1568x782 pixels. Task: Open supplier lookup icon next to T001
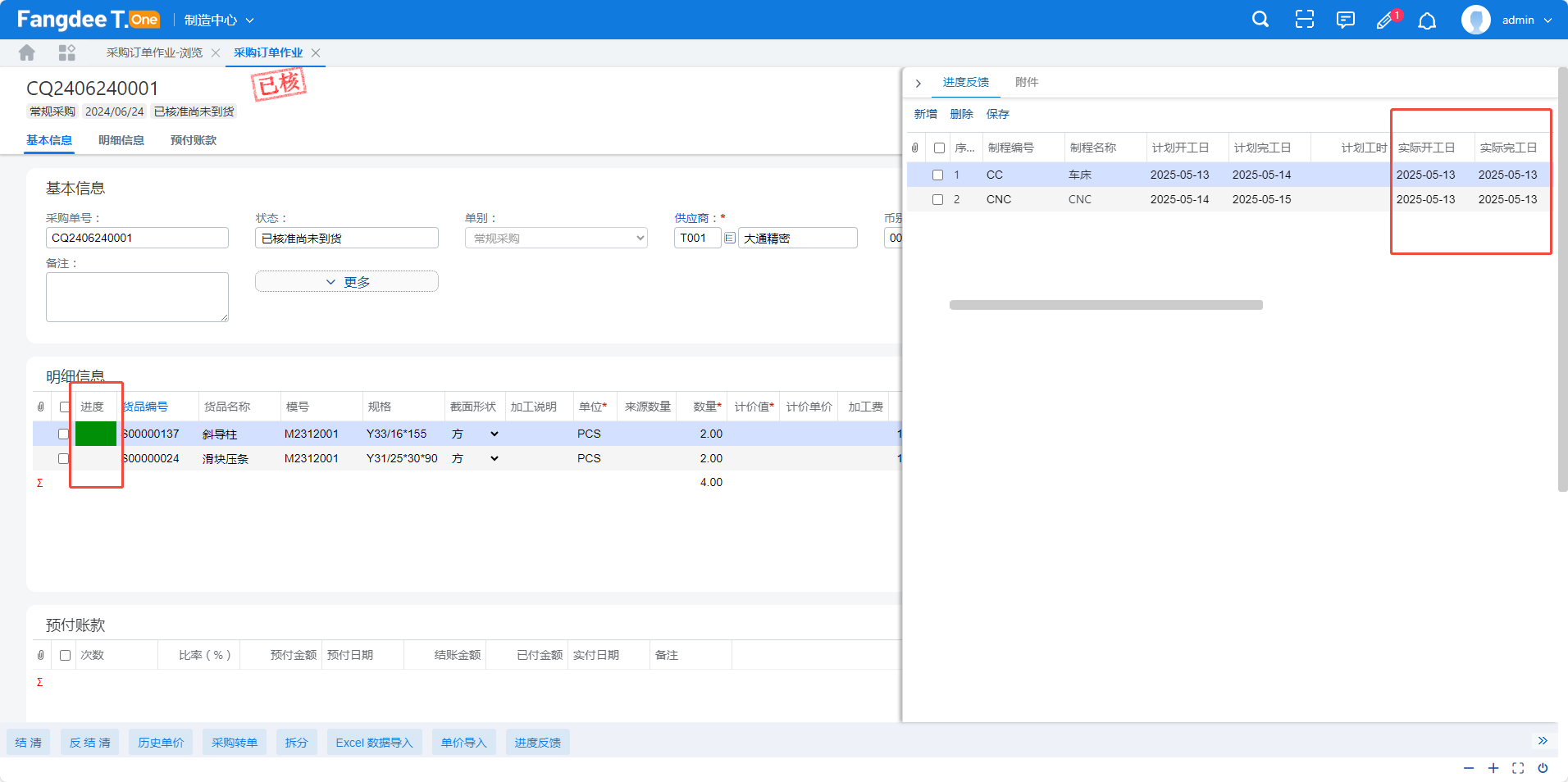pyautogui.click(x=730, y=238)
